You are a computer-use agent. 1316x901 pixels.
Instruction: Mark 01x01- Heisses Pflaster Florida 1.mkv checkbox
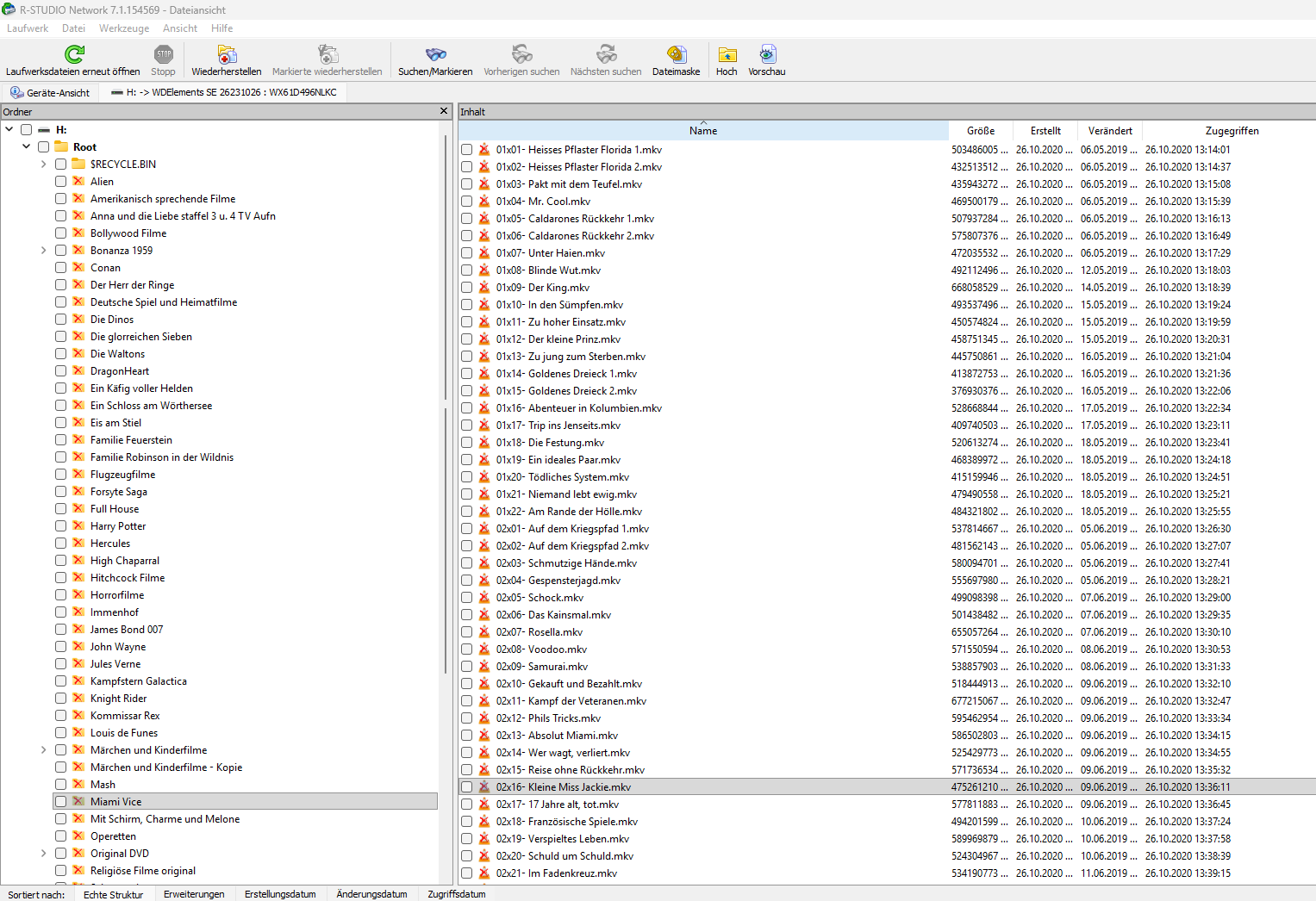pyautogui.click(x=467, y=149)
